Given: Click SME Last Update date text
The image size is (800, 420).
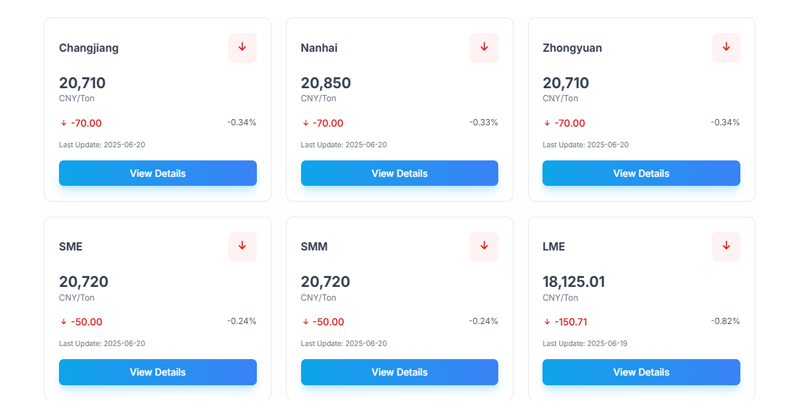Looking at the screenshot, I should coord(102,343).
